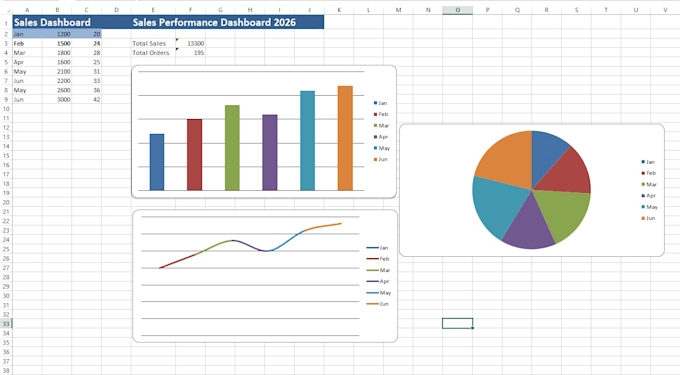Viewport: 680px width, 375px height.
Task: Select the cell containing 28 in column C
Action: coord(86,52)
